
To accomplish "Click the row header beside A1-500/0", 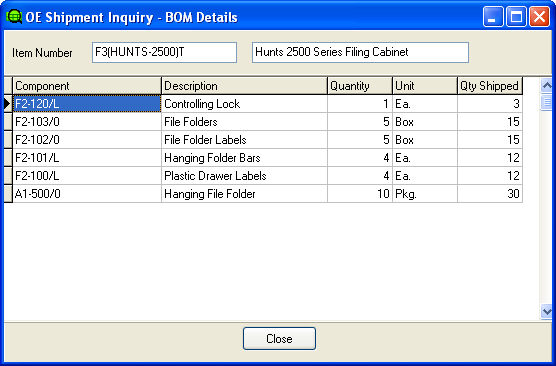I will [8, 194].
